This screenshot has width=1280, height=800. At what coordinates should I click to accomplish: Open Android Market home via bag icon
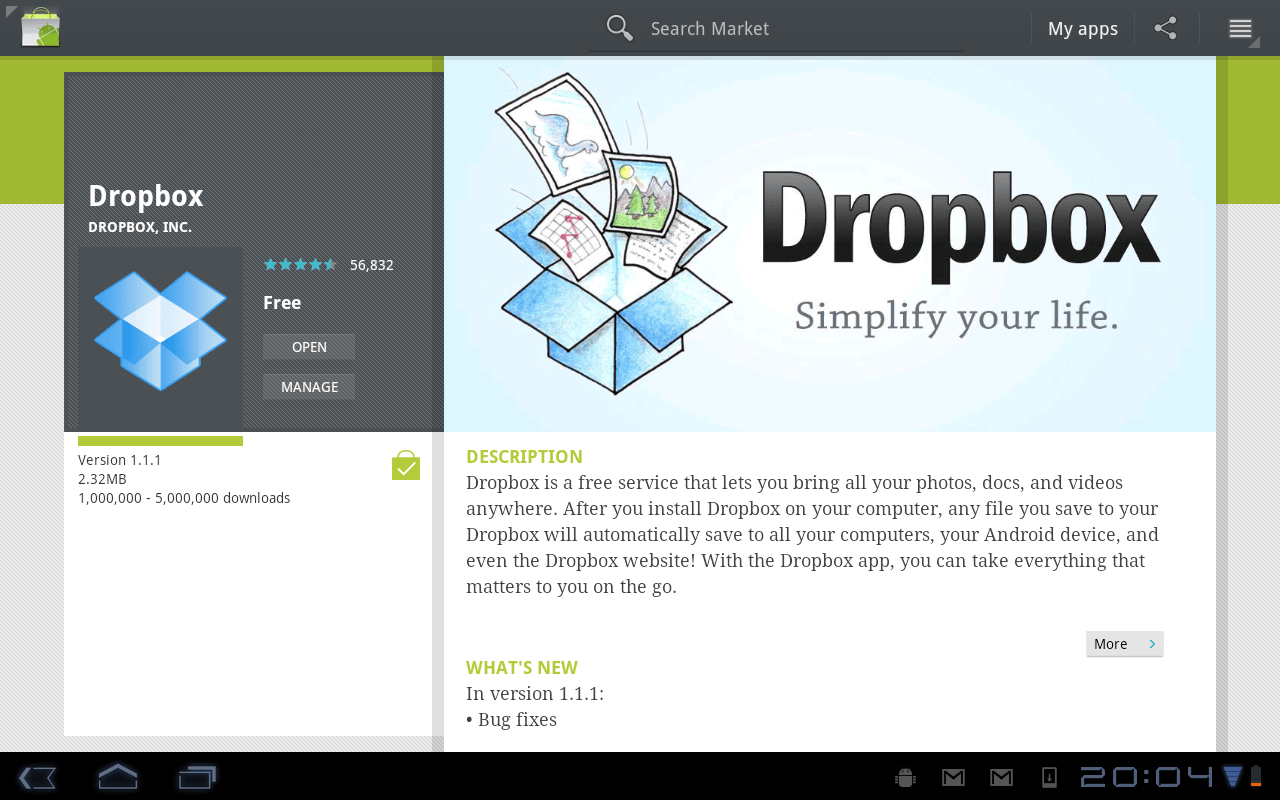click(40, 28)
